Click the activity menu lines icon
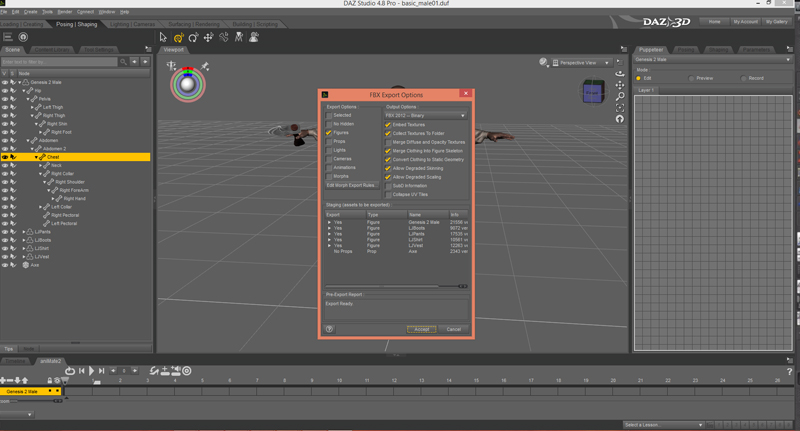Viewport: 800px width, 431px height. point(8,37)
